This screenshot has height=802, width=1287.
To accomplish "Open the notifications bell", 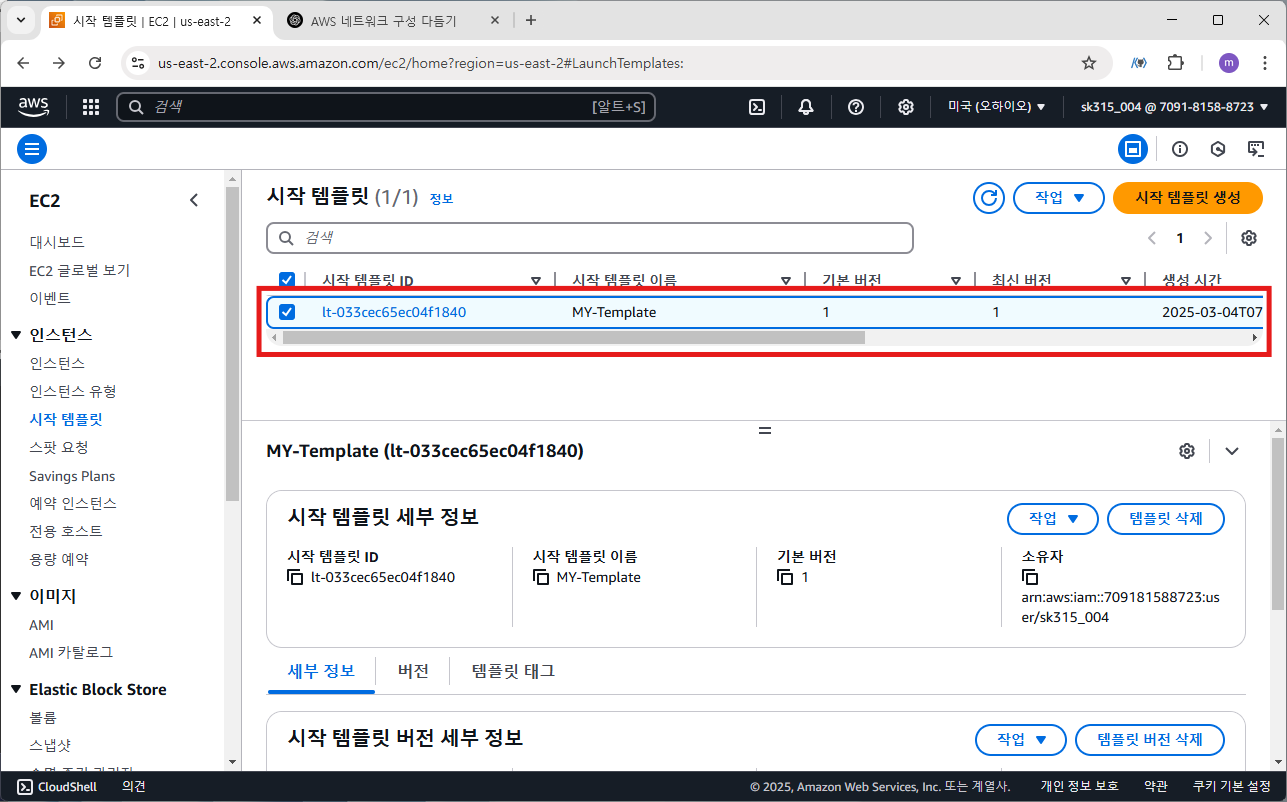I will tap(806, 107).
